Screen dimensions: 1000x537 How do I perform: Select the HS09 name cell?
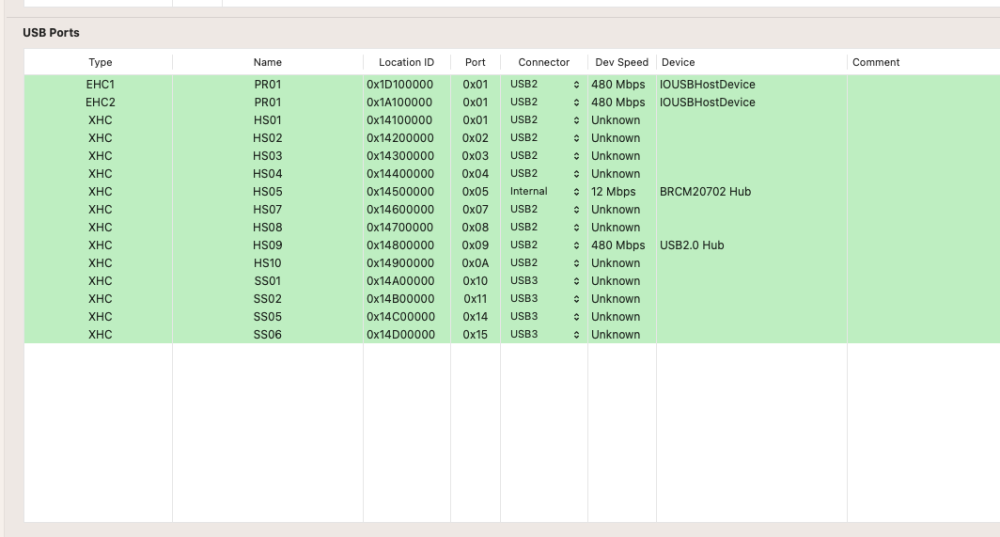point(267,245)
